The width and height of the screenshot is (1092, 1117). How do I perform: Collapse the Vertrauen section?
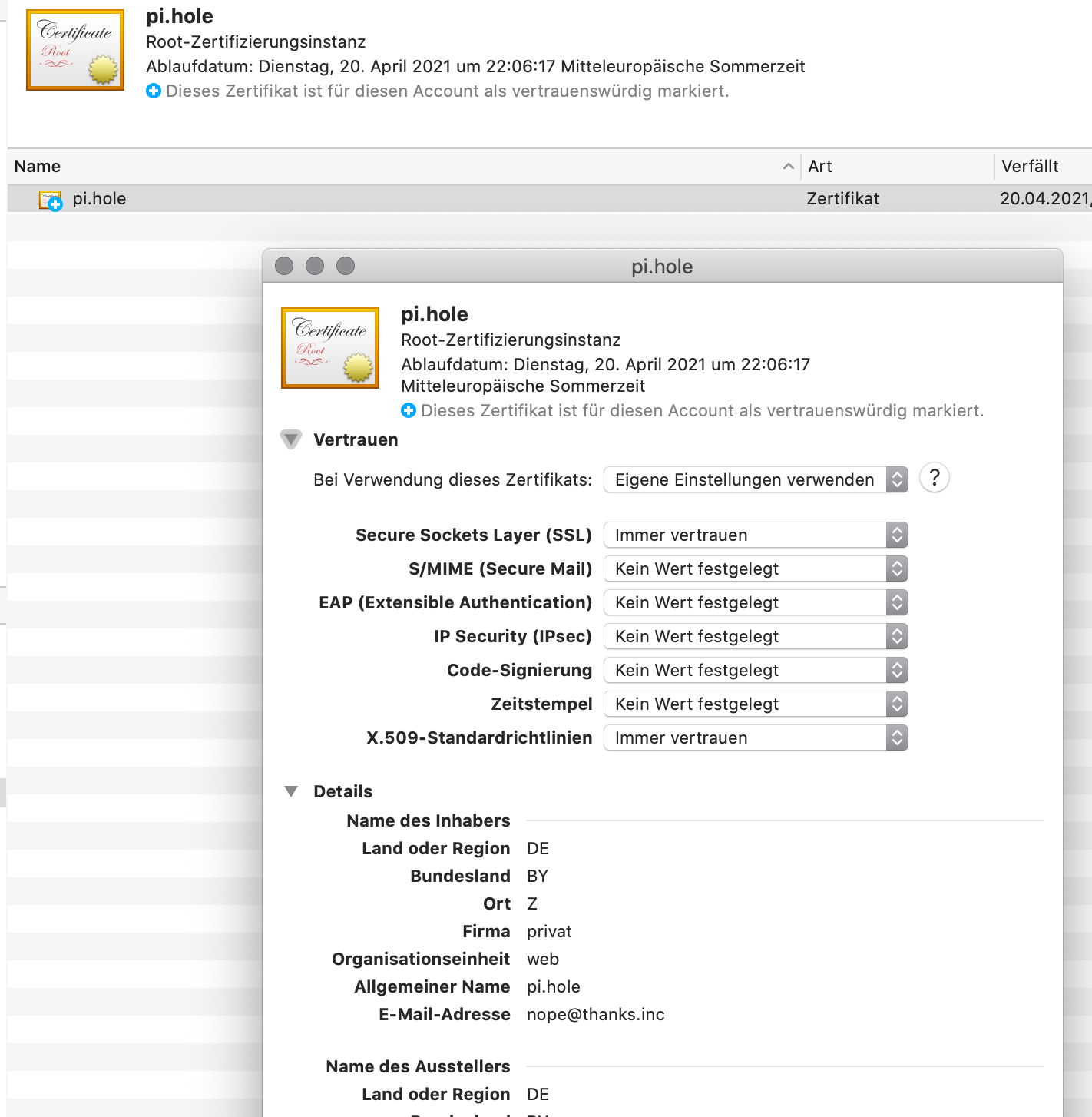[x=291, y=439]
